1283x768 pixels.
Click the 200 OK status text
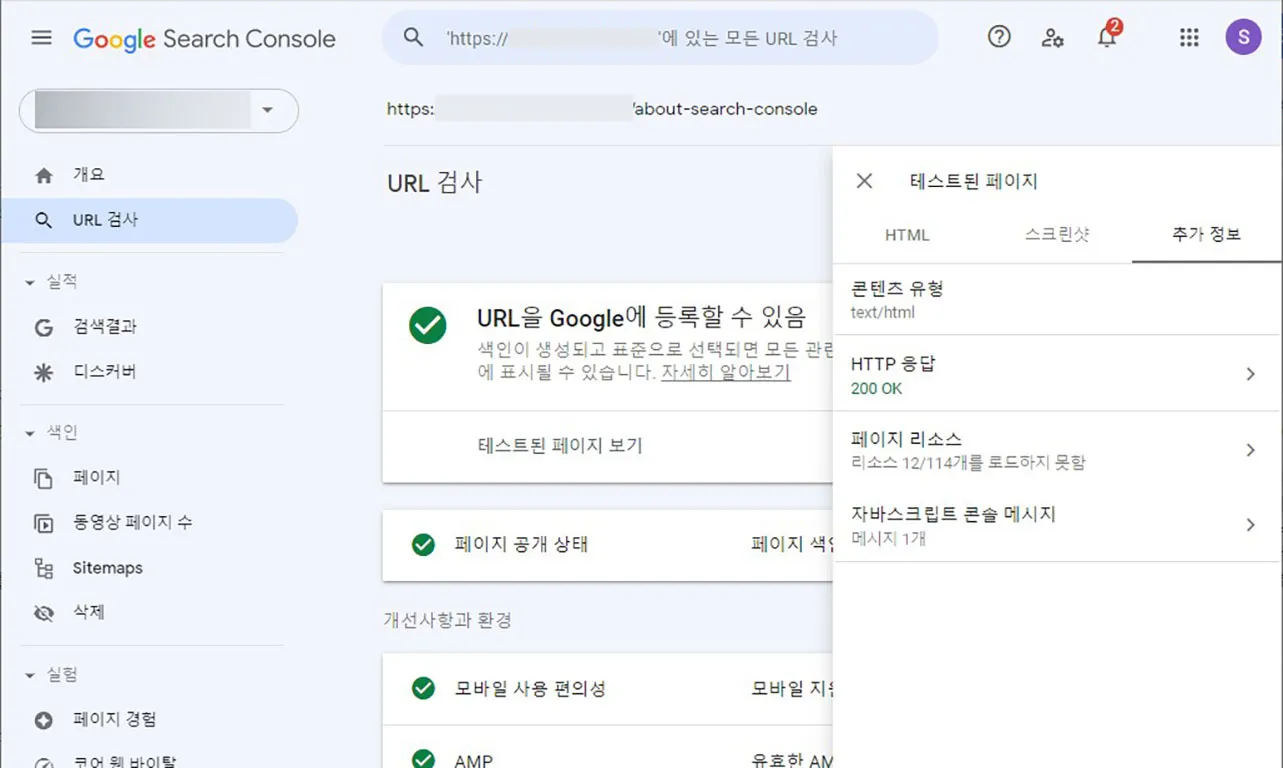click(x=876, y=388)
